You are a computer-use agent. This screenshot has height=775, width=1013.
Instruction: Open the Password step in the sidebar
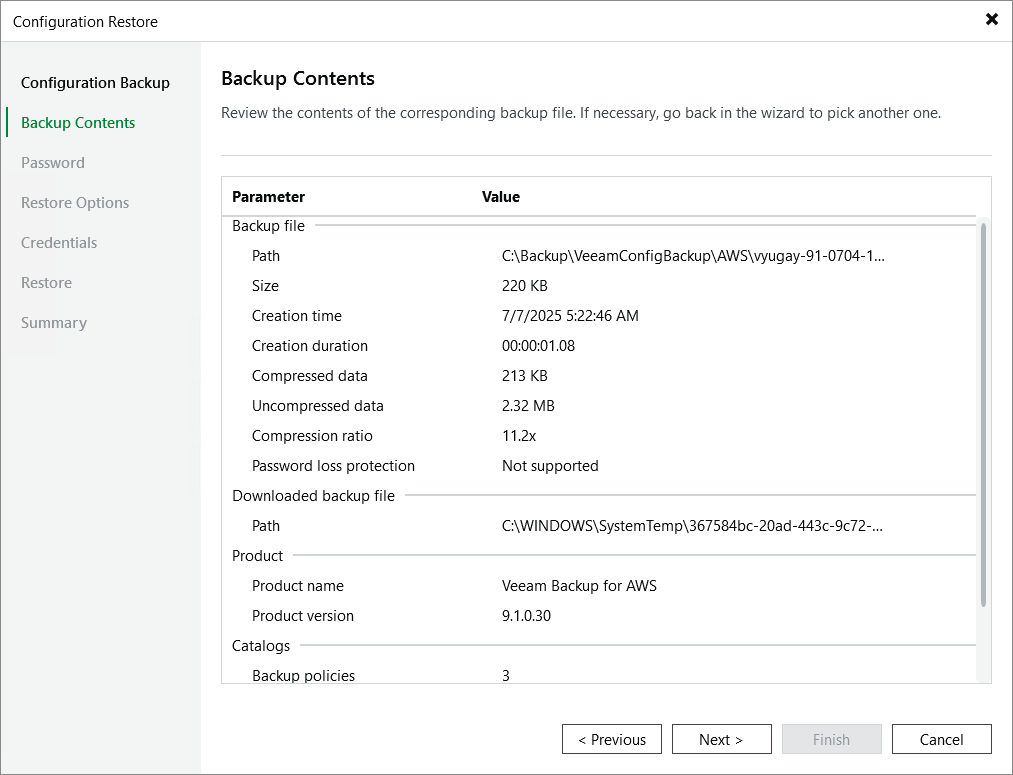coord(52,162)
